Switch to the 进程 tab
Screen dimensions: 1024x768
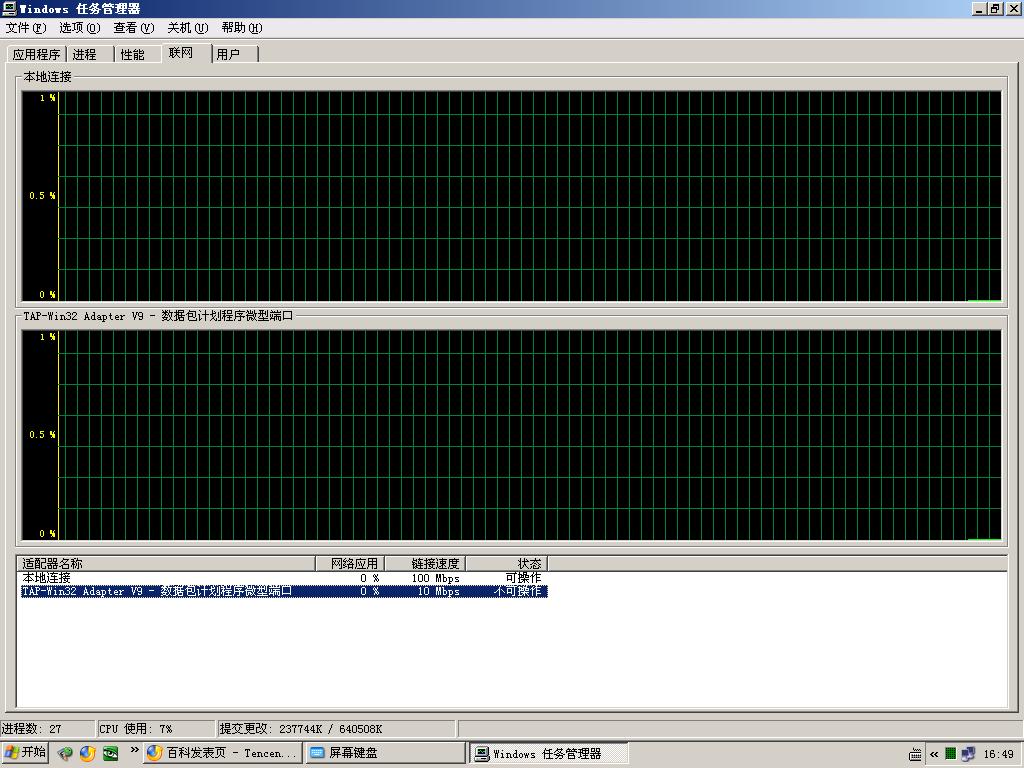(x=90, y=55)
